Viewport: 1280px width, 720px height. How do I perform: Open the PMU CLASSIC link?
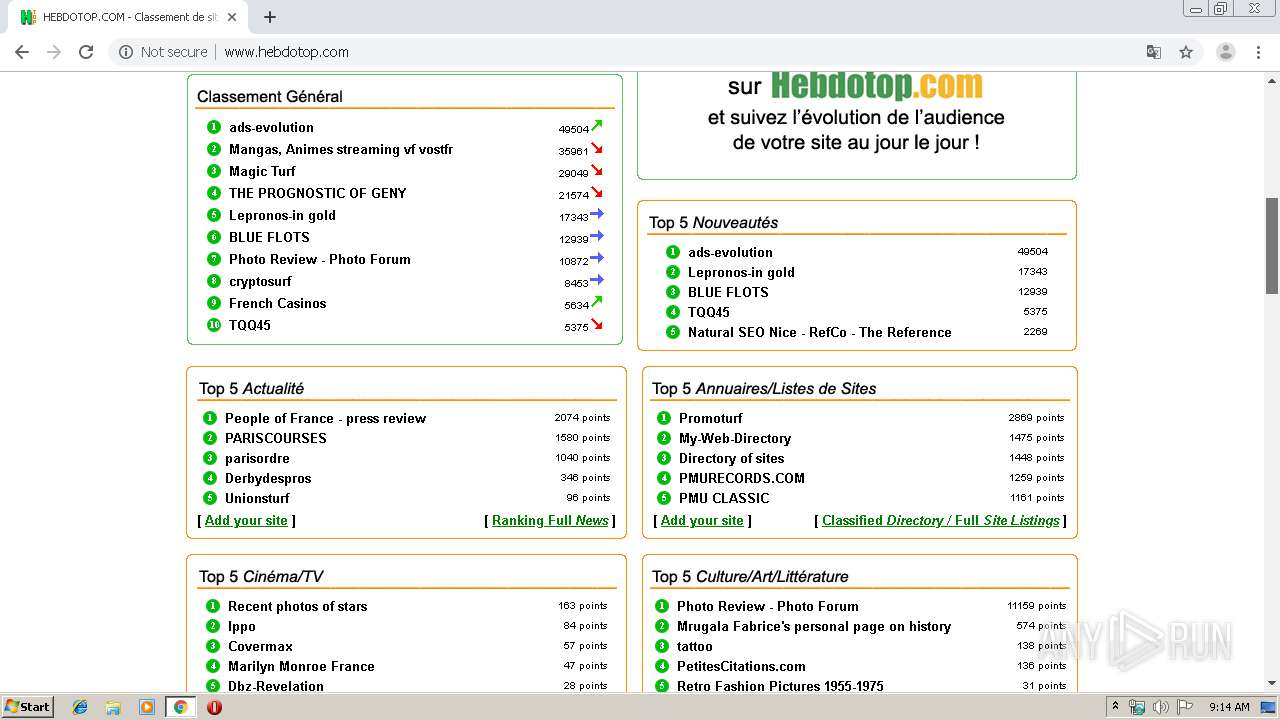pyautogui.click(x=724, y=498)
